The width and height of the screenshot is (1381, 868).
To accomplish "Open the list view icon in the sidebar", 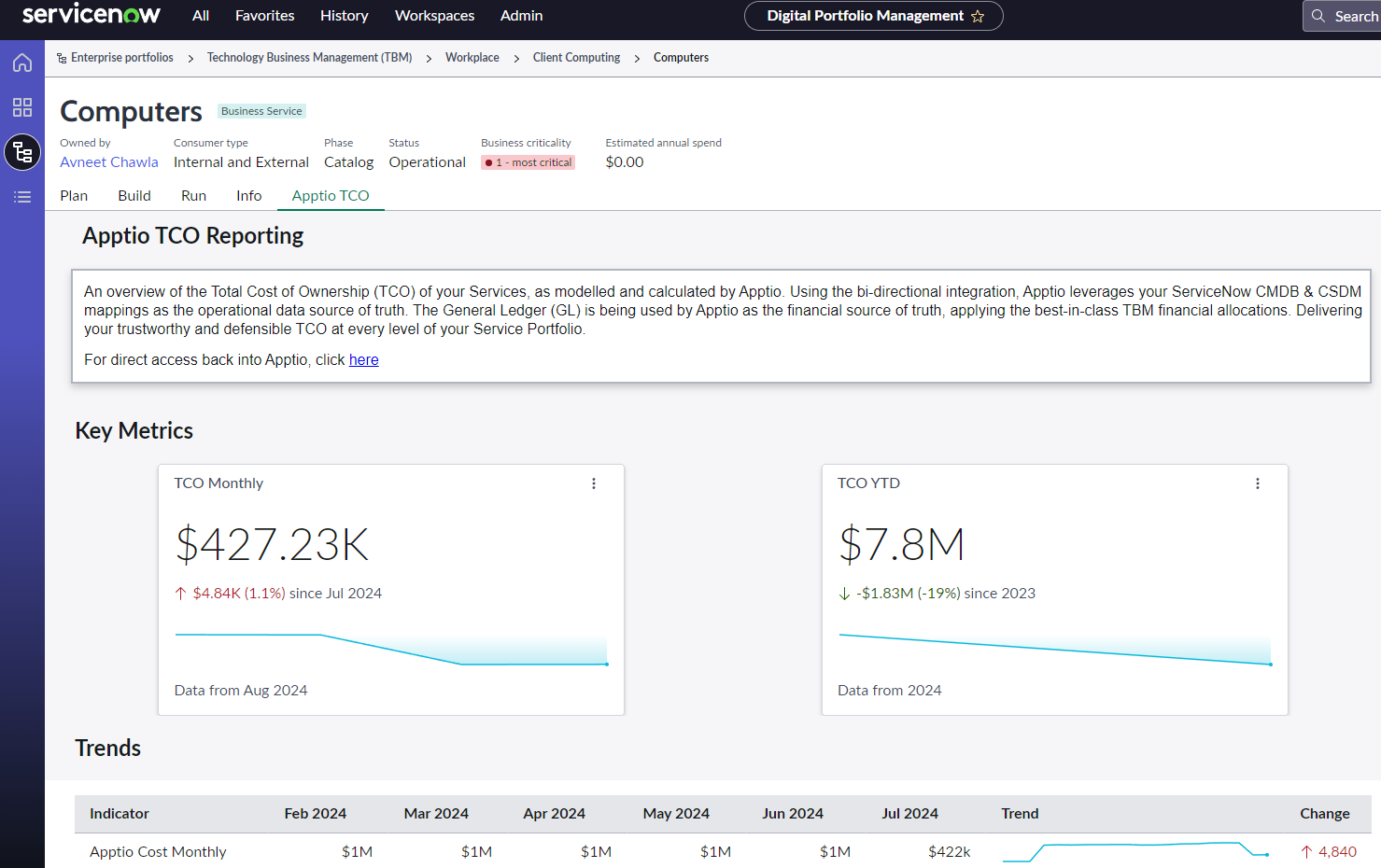I will [x=22, y=197].
